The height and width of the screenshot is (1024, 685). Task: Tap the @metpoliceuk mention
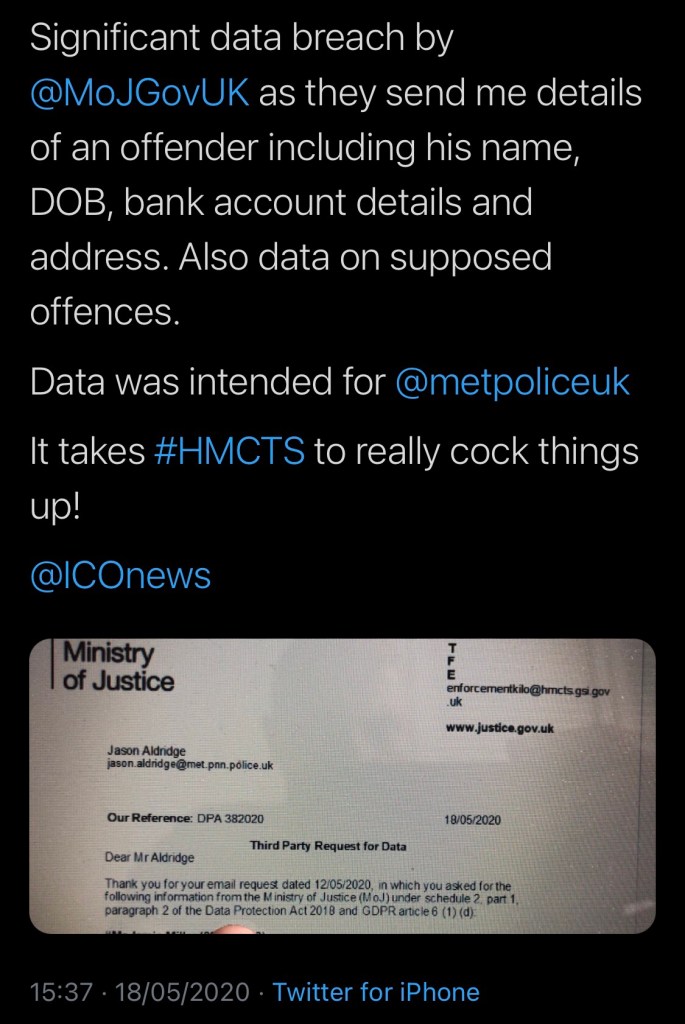(513, 382)
